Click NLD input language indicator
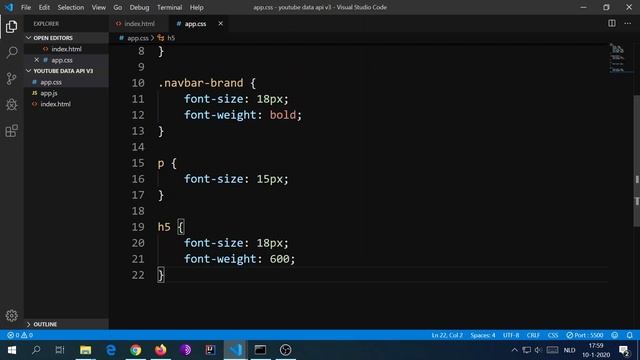The height and width of the screenshot is (360, 640). click(569, 350)
